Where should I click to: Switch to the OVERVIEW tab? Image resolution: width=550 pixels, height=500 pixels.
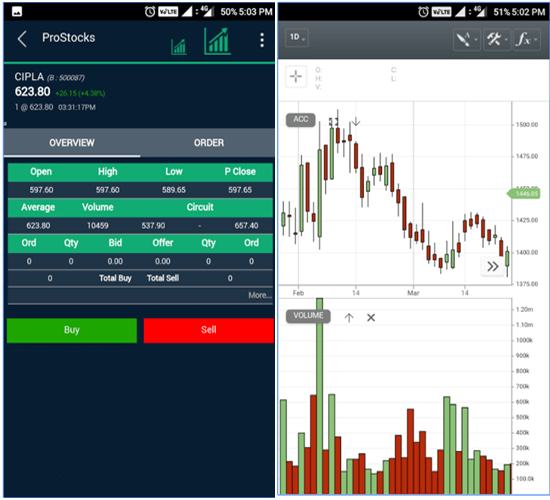(72, 143)
